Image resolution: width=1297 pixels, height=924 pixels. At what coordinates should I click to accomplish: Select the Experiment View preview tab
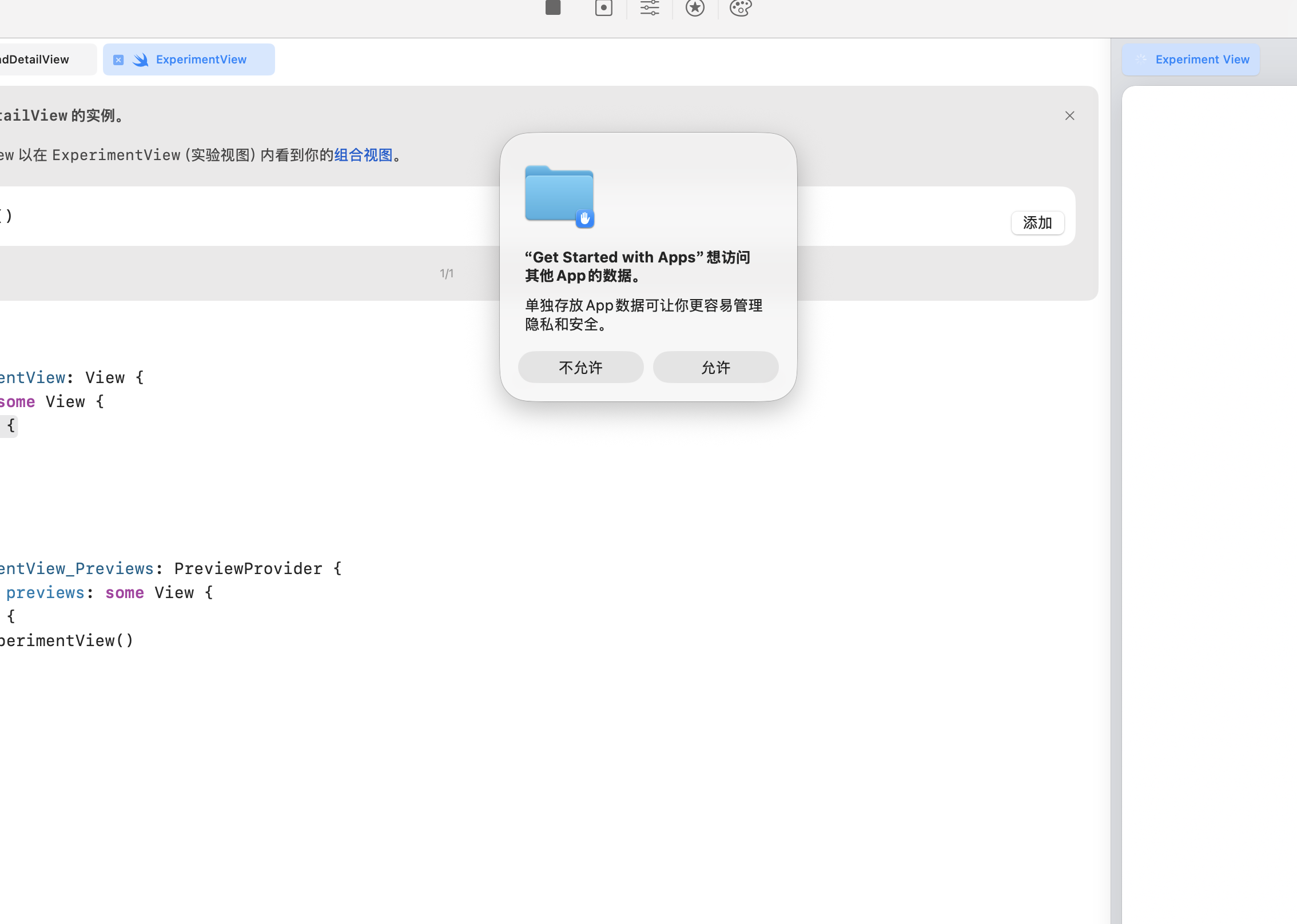tap(1202, 59)
